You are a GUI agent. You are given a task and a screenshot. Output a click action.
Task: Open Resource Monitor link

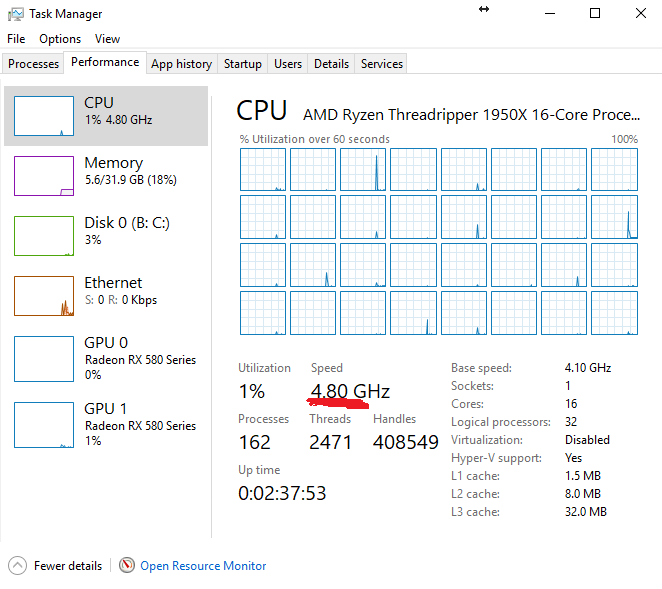pyautogui.click(x=203, y=566)
